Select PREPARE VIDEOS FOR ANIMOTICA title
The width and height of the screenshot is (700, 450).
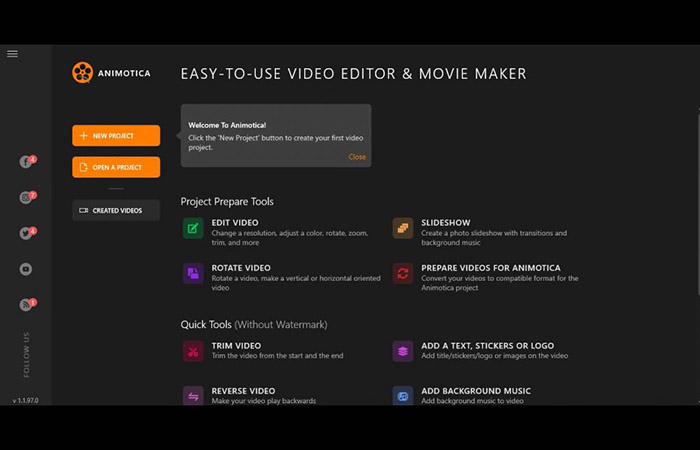pos(491,268)
